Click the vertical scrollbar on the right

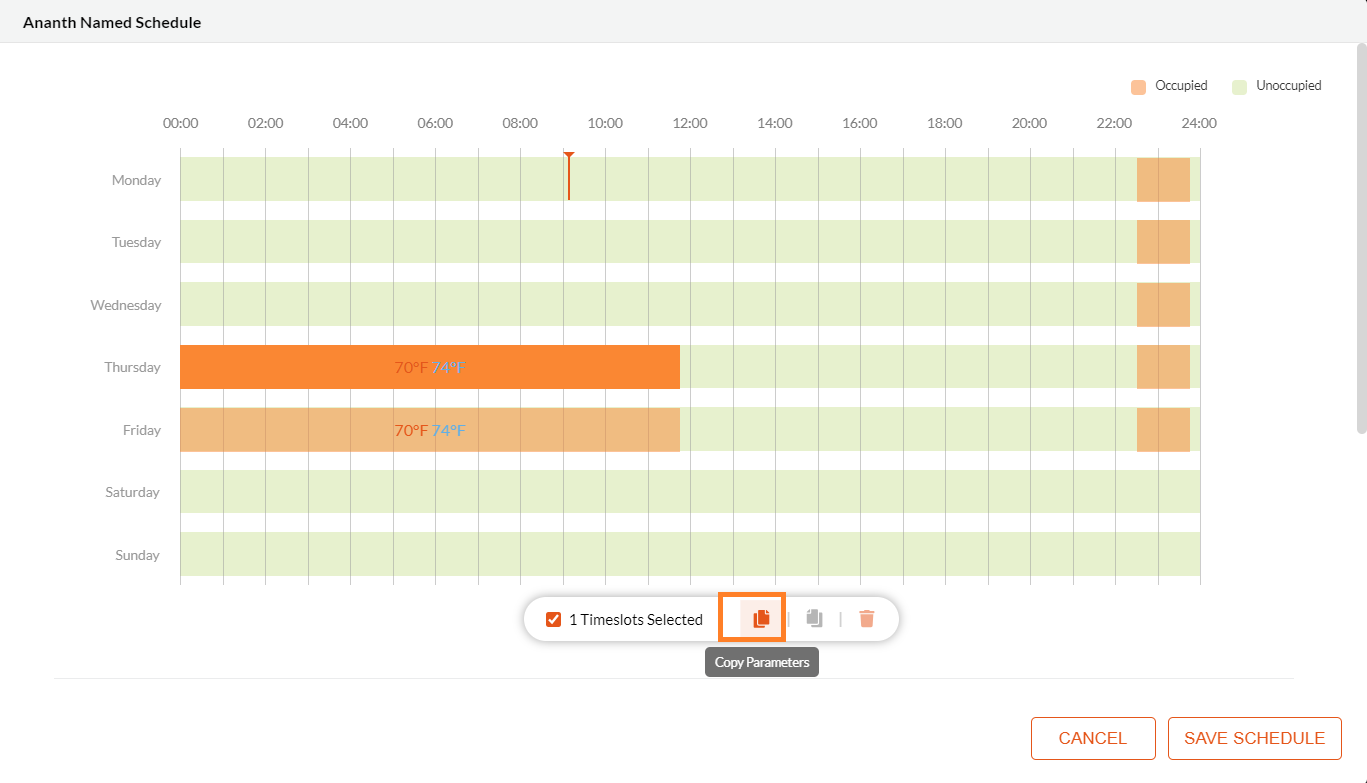1361,240
